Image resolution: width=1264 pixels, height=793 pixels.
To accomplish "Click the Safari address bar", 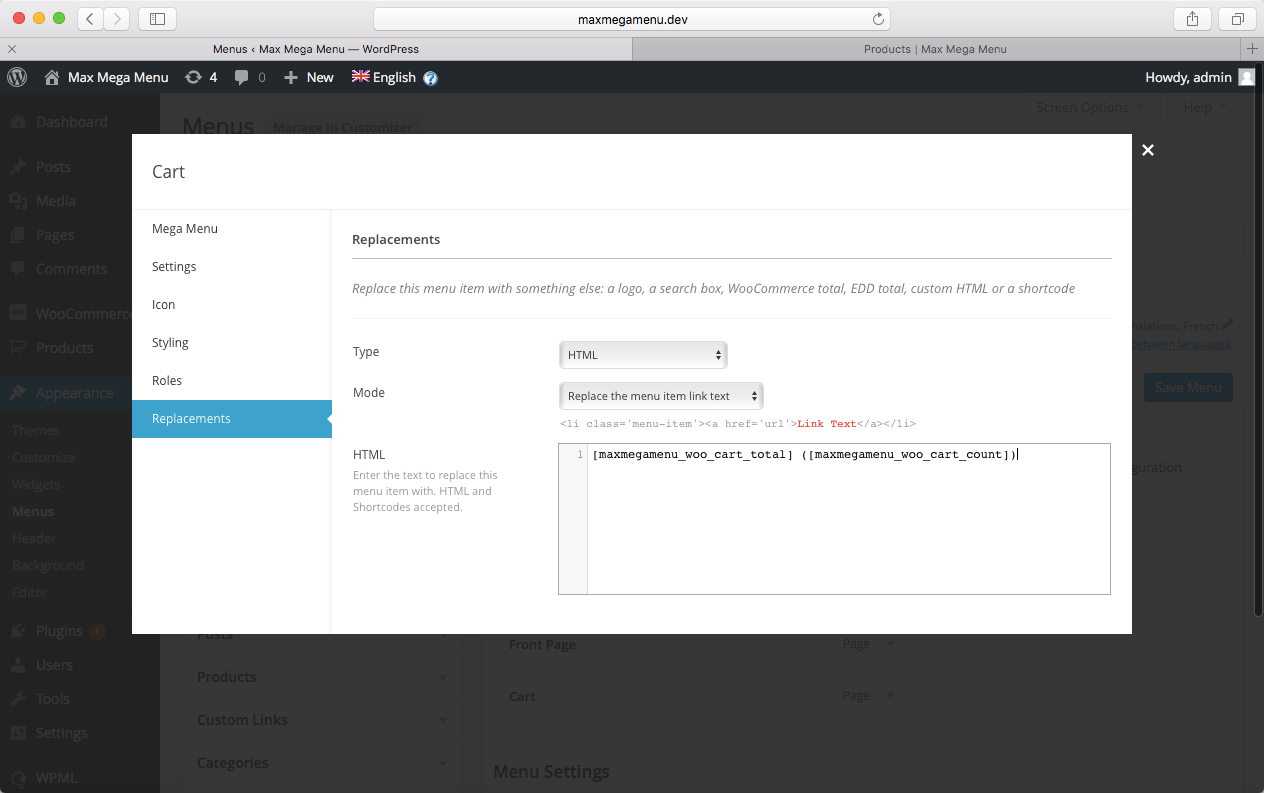I will (x=631, y=19).
